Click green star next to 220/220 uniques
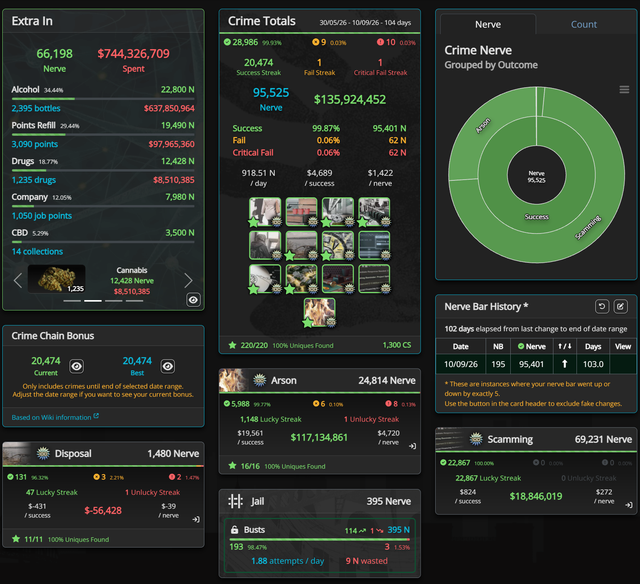640x584 pixels. click(232, 345)
